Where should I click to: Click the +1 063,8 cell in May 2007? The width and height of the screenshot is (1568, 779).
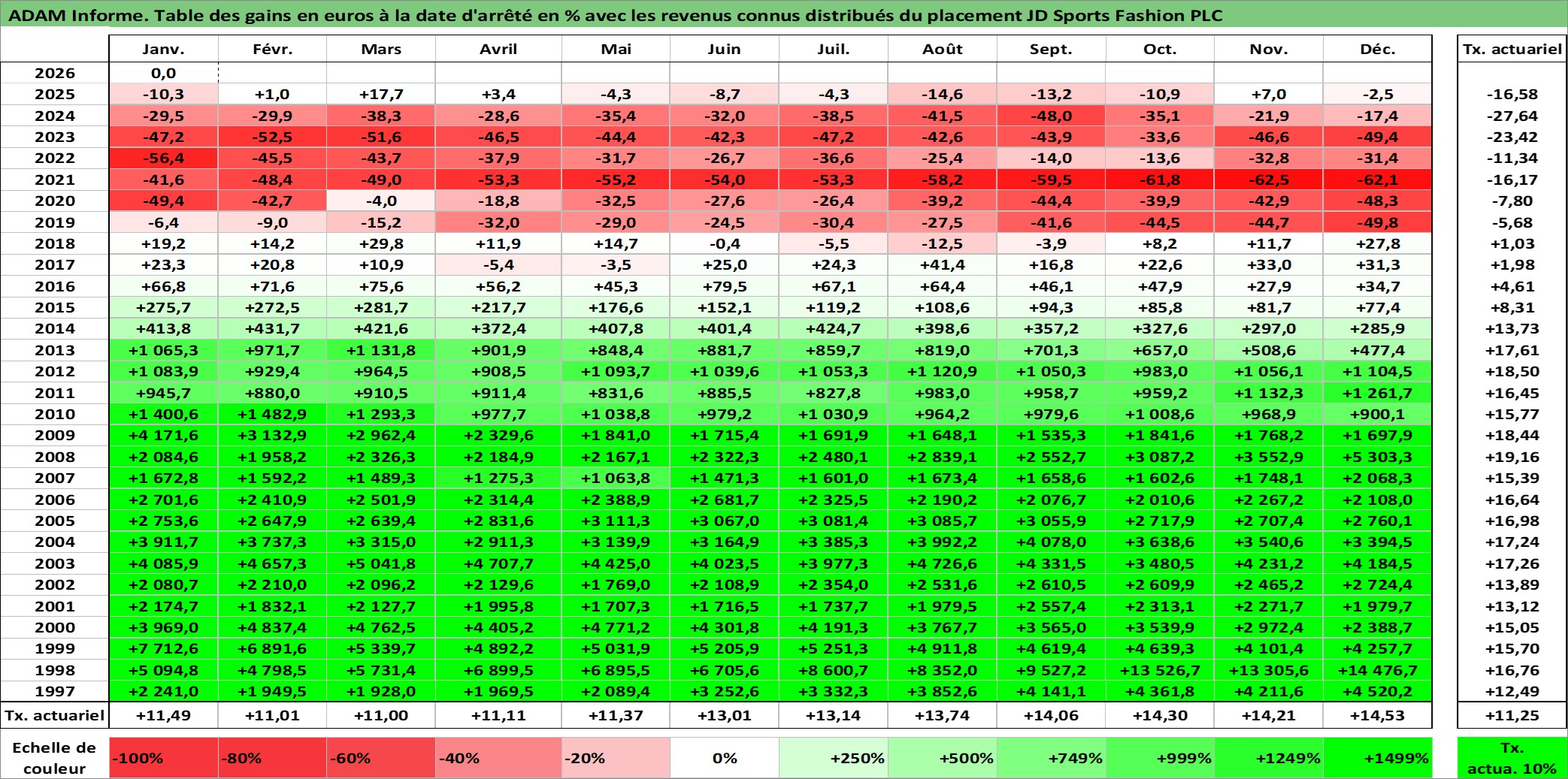coord(616,478)
